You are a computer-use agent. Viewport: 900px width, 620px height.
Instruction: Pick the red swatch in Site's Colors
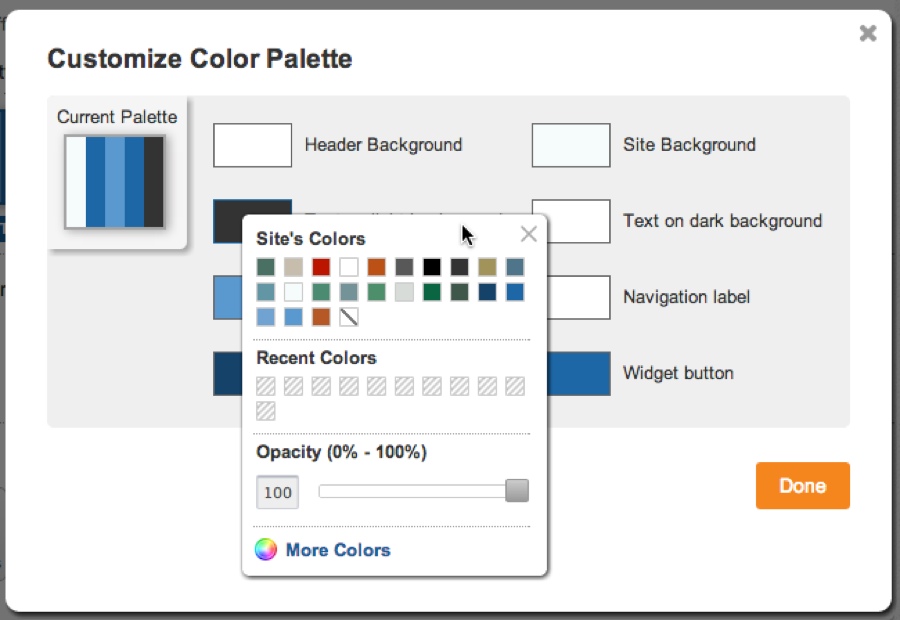point(321,267)
